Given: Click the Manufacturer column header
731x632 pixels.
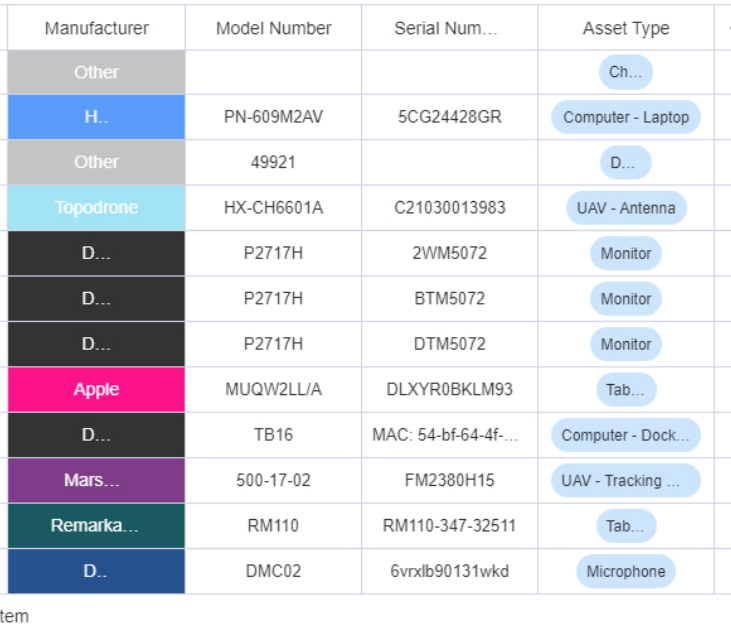Looking at the screenshot, I should click(x=97, y=28).
